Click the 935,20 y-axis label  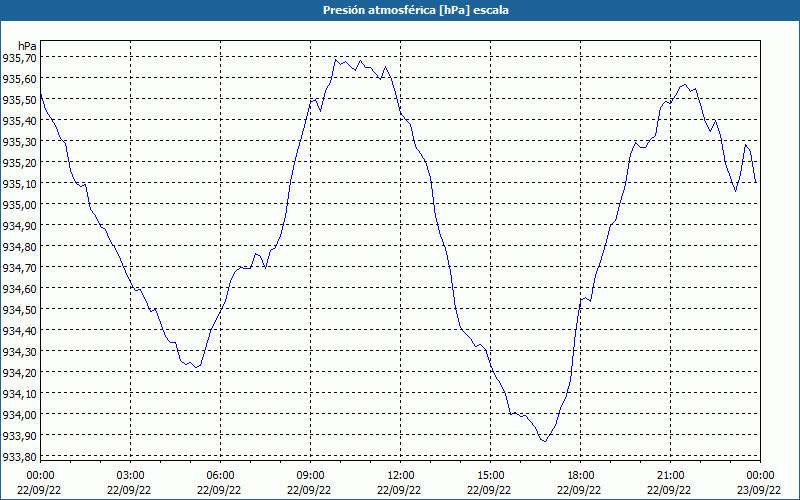[19, 163]
